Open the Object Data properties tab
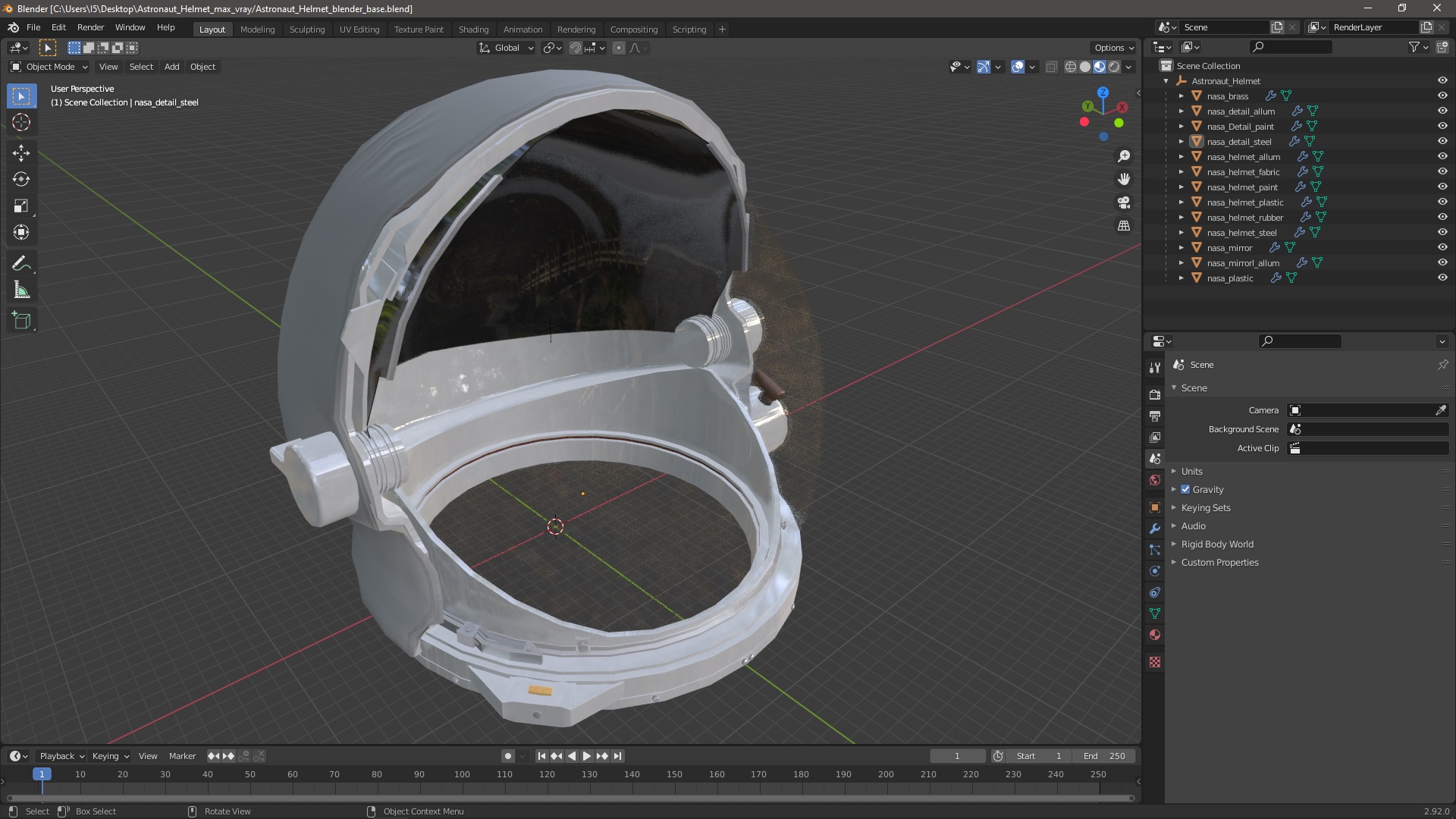The width and height of the screenshot is (1456, 819). 1155,613
